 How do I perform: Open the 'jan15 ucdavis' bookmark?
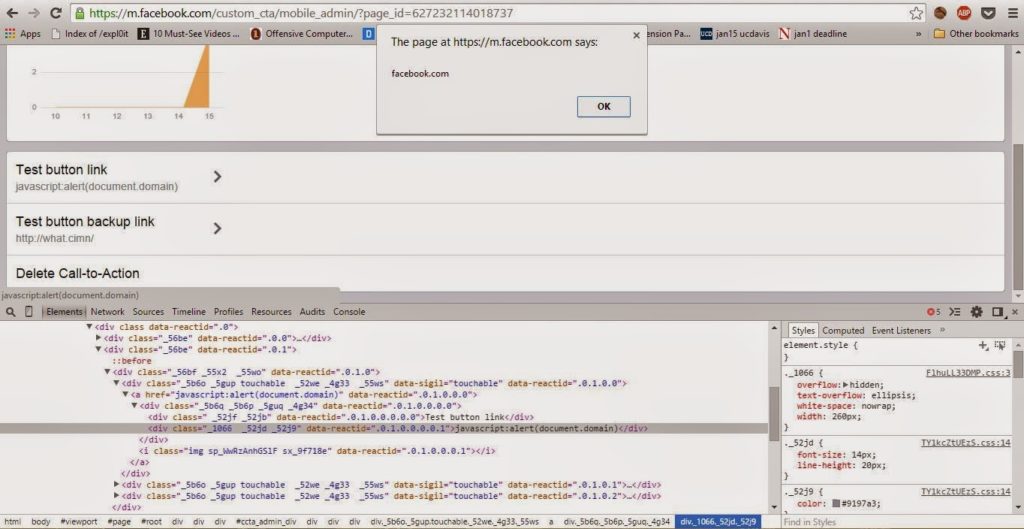pos(735,34)
